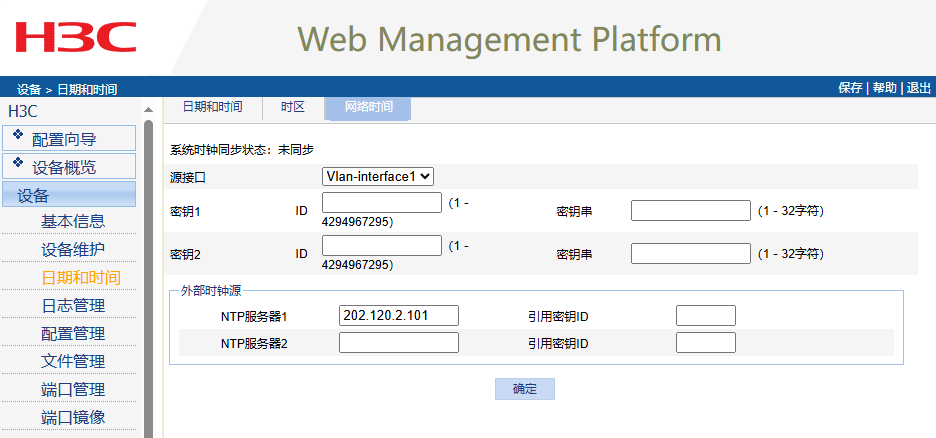Click 退出 to log out
936x438 pixels.
918,88
